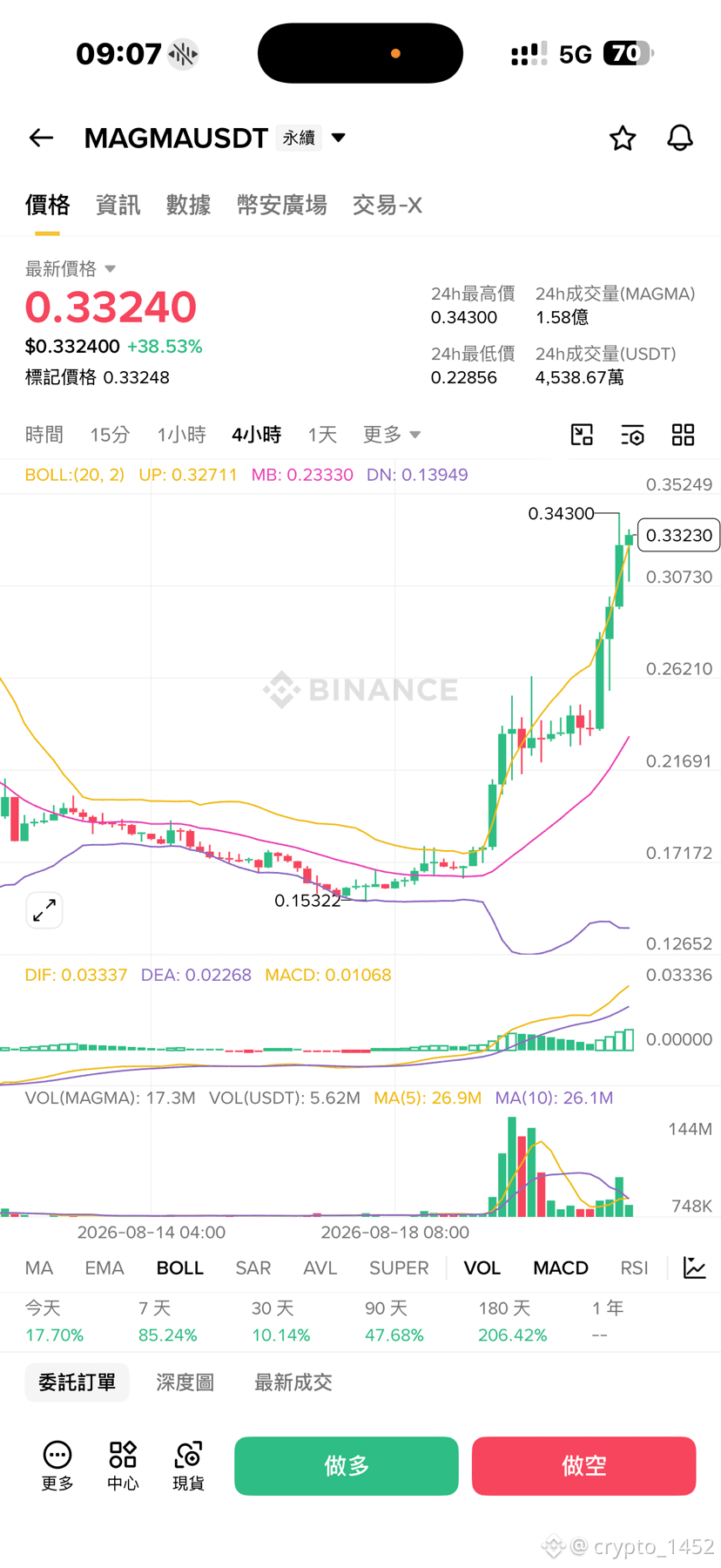Image resolution: width=721 pixels, height=1568 pixels.
Task: Tap the 5G network status indicator
Action: pos(575,55)
